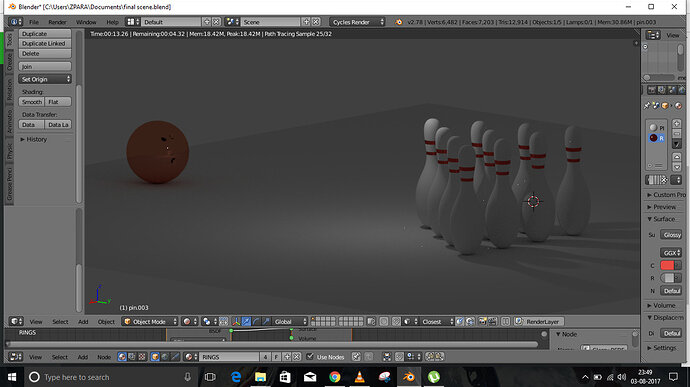Delete the Default screen layout

216,22
